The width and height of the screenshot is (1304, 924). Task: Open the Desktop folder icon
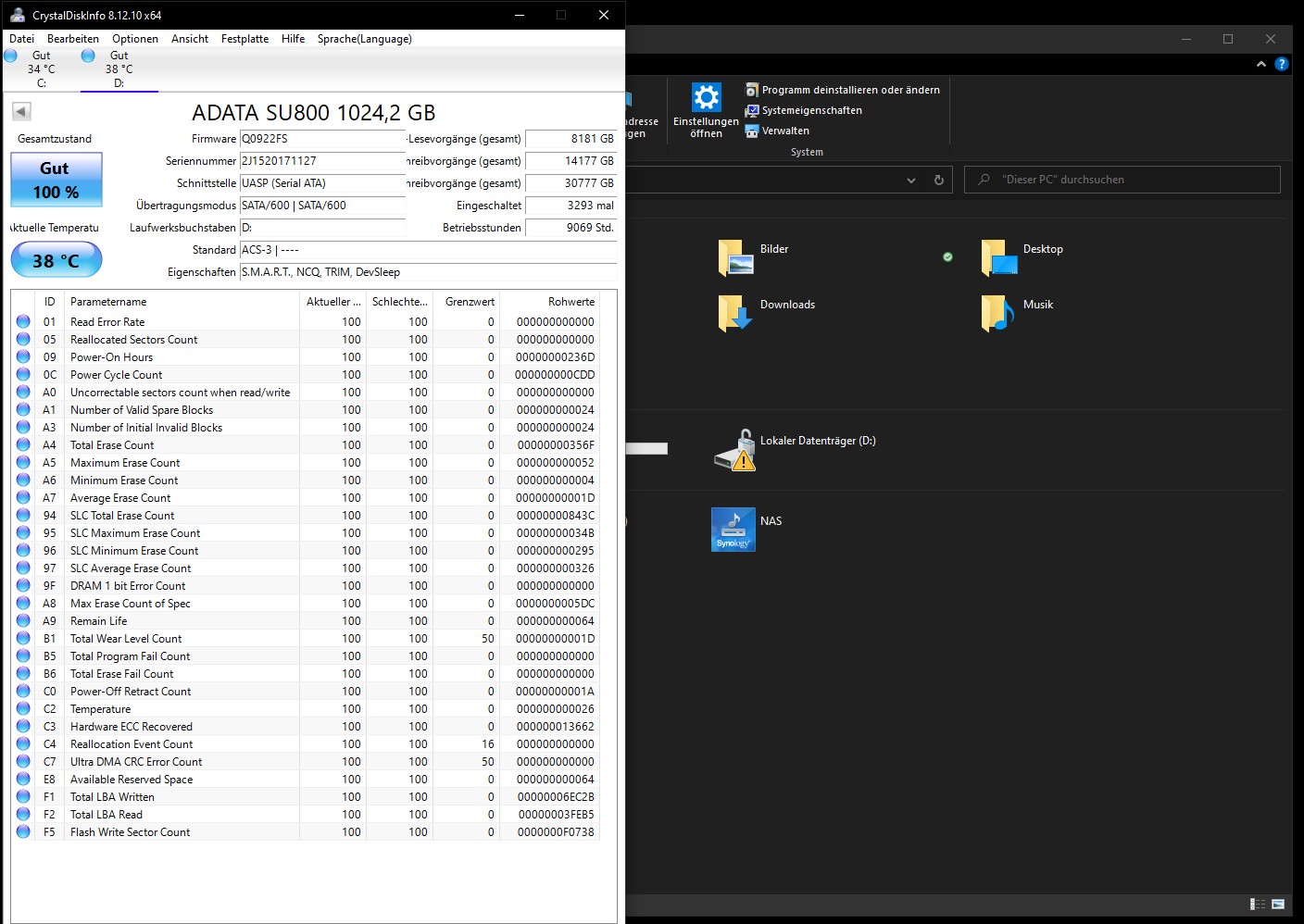[x=999, y=258]
